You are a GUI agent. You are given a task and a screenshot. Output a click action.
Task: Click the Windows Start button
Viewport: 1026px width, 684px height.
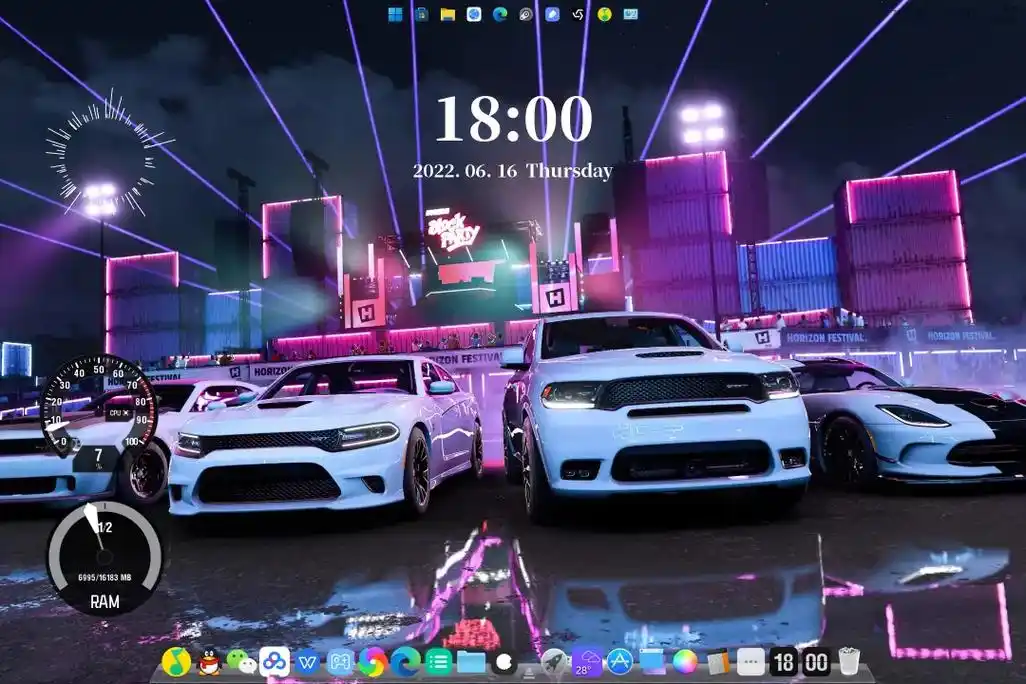394,14
